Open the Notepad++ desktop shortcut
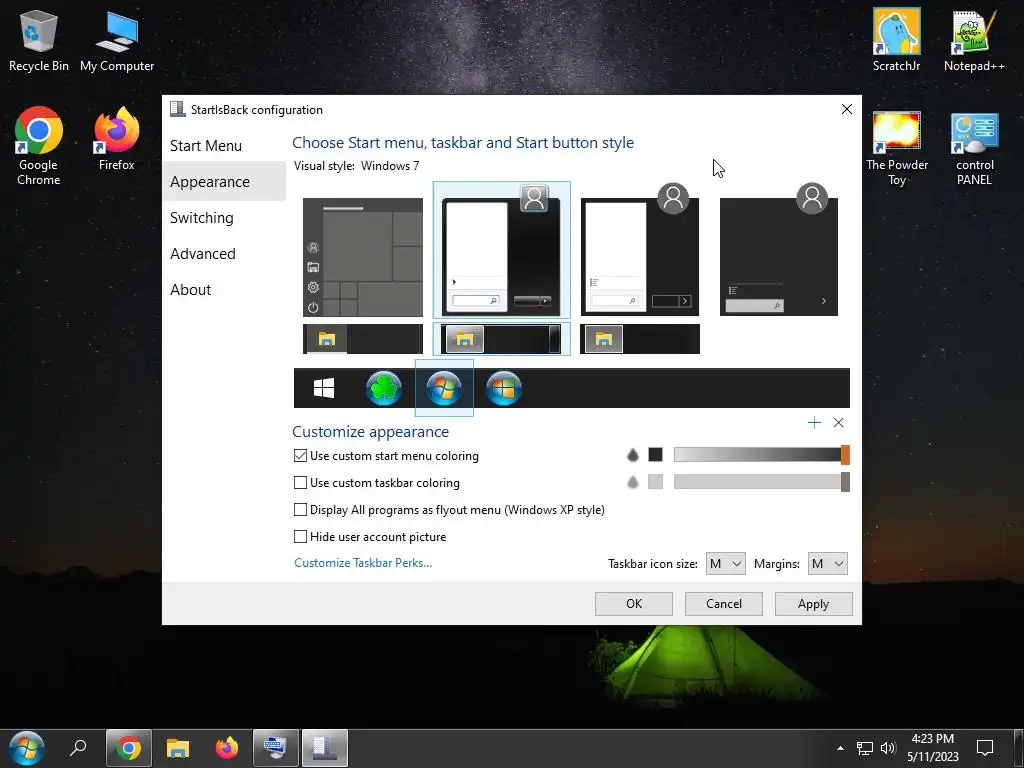 974,40
